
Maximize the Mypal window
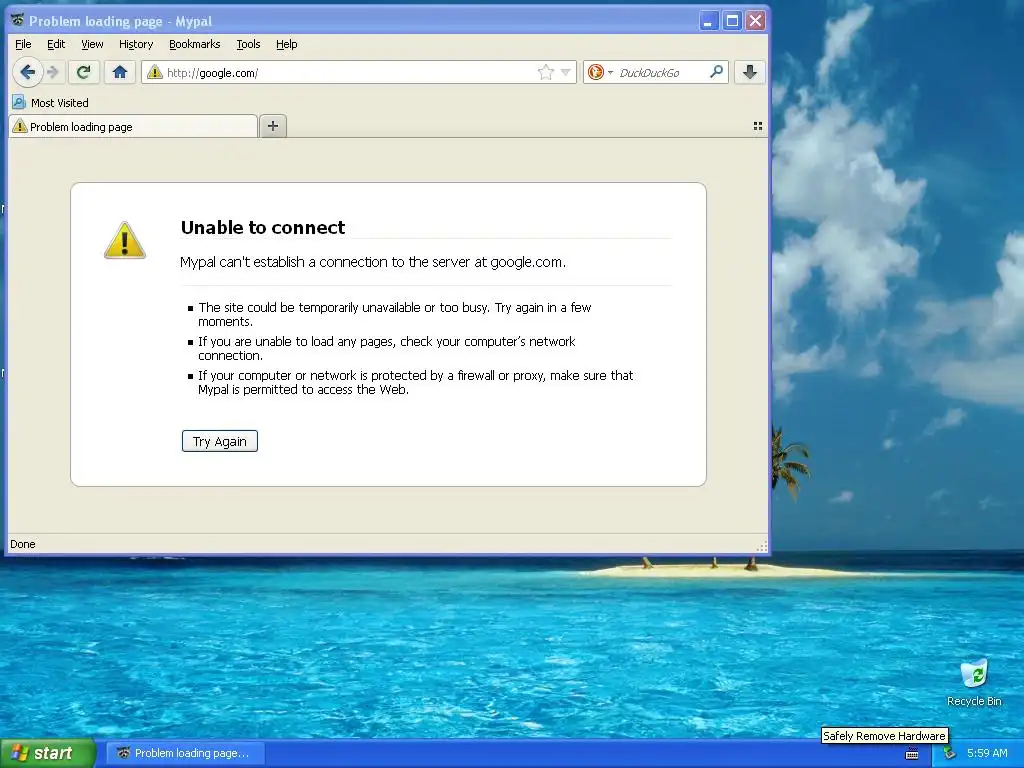click(732, 21)
